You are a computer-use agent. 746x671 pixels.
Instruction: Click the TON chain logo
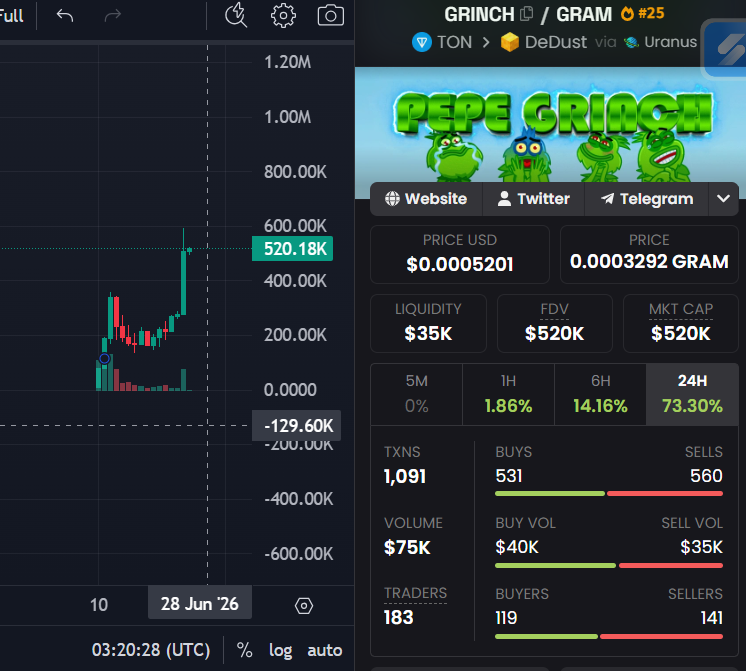tap(422, 42)
